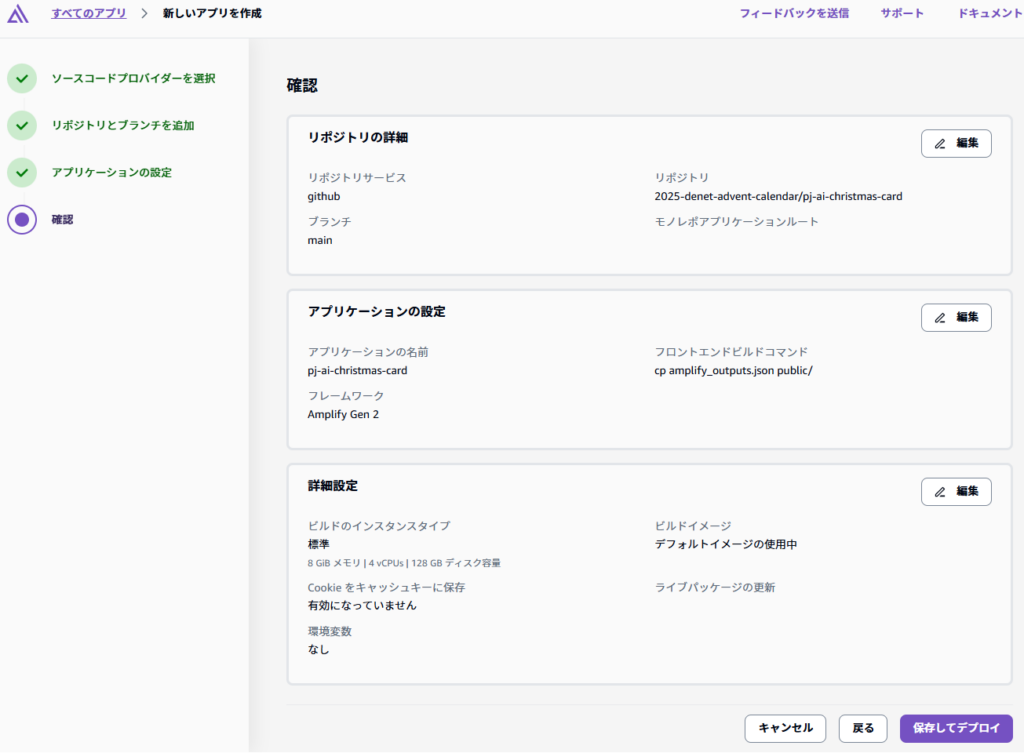Click the green checkmark for アプリケーションの設定

pos(22,172)
